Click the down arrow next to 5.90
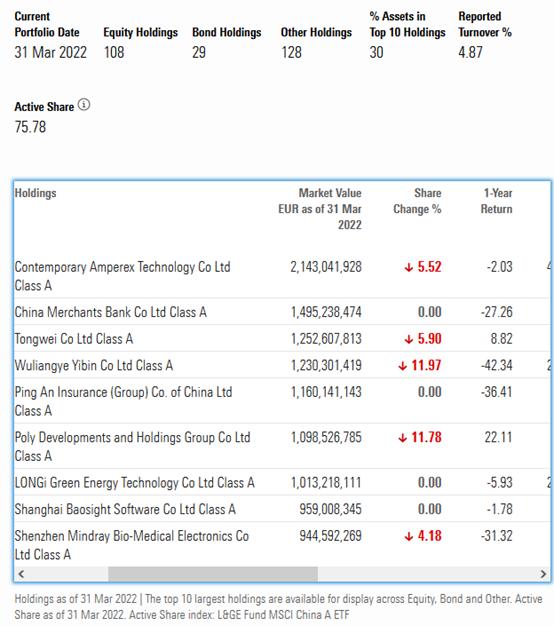 (409, 339)
